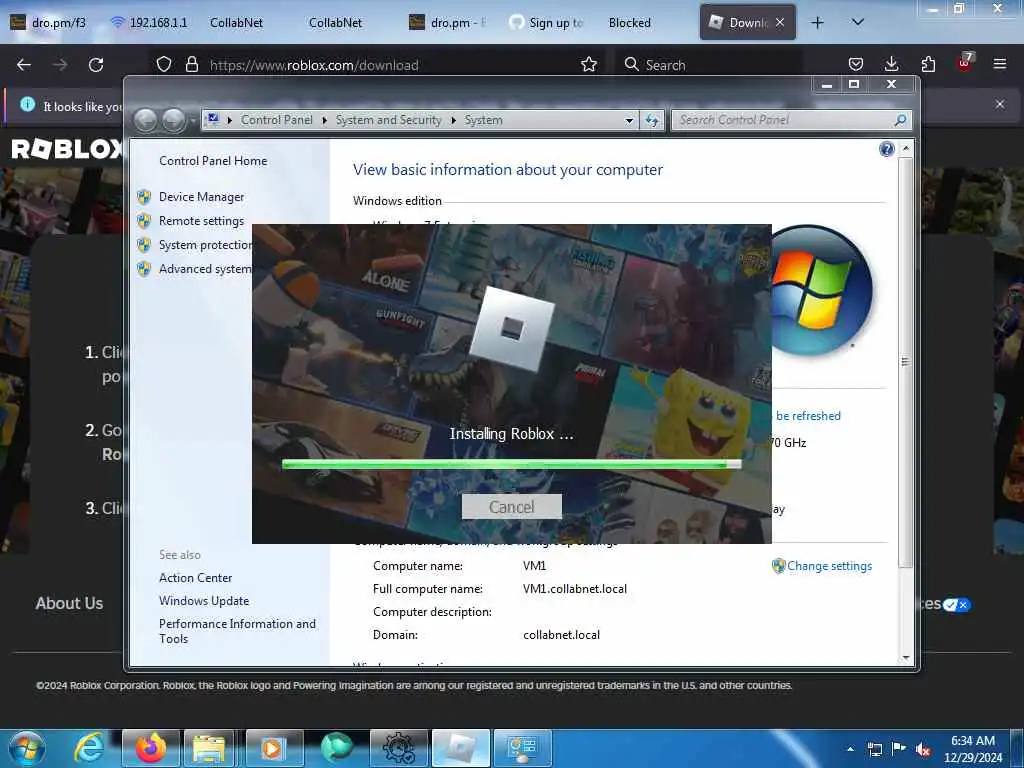Switch to the dro.pm/f3 browser tab
The height and width of the screenshot is (768, 1024).
click(48, 23)
